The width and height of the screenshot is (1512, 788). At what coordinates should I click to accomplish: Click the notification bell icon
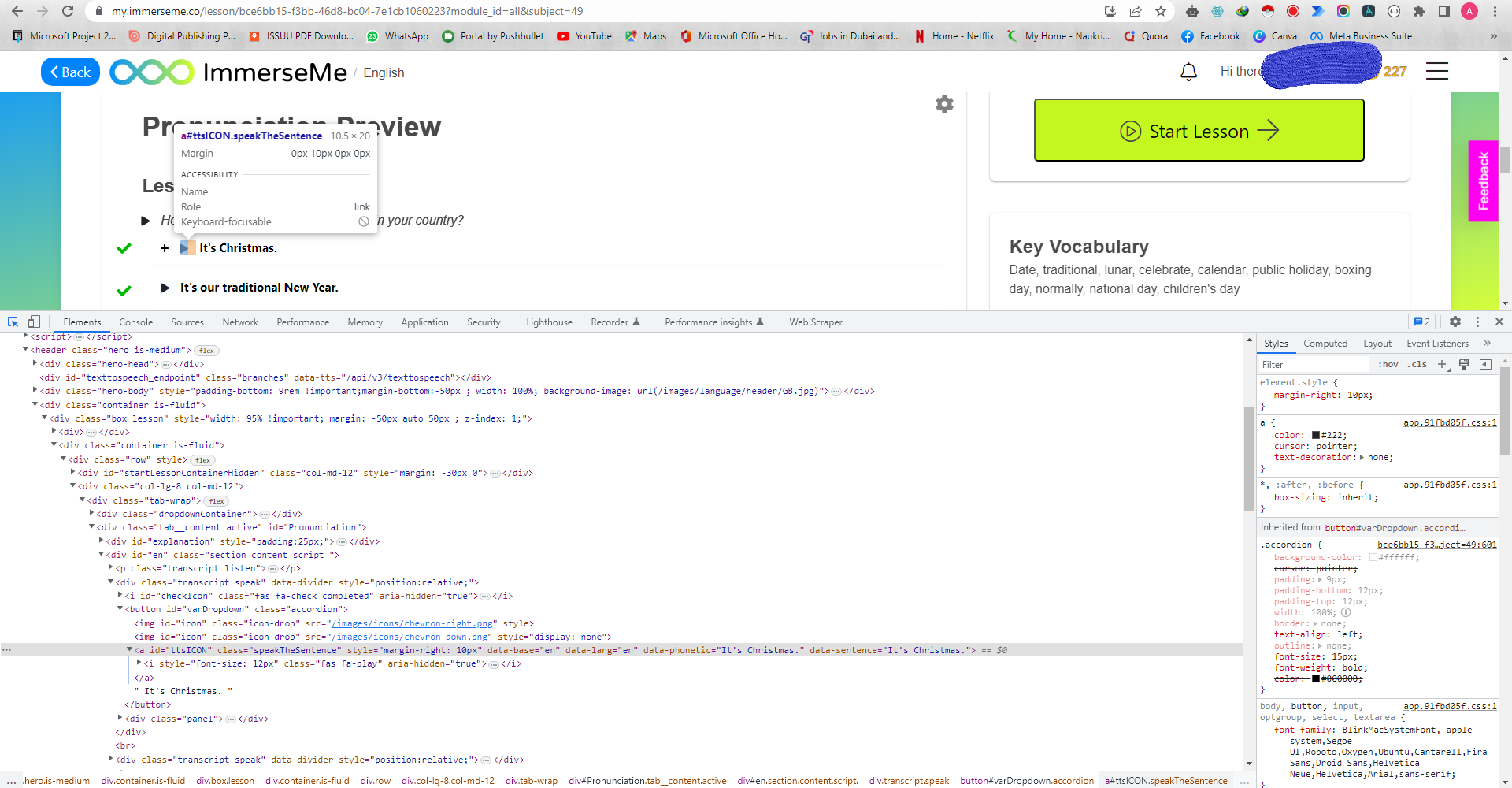[x=1188, y=72]
